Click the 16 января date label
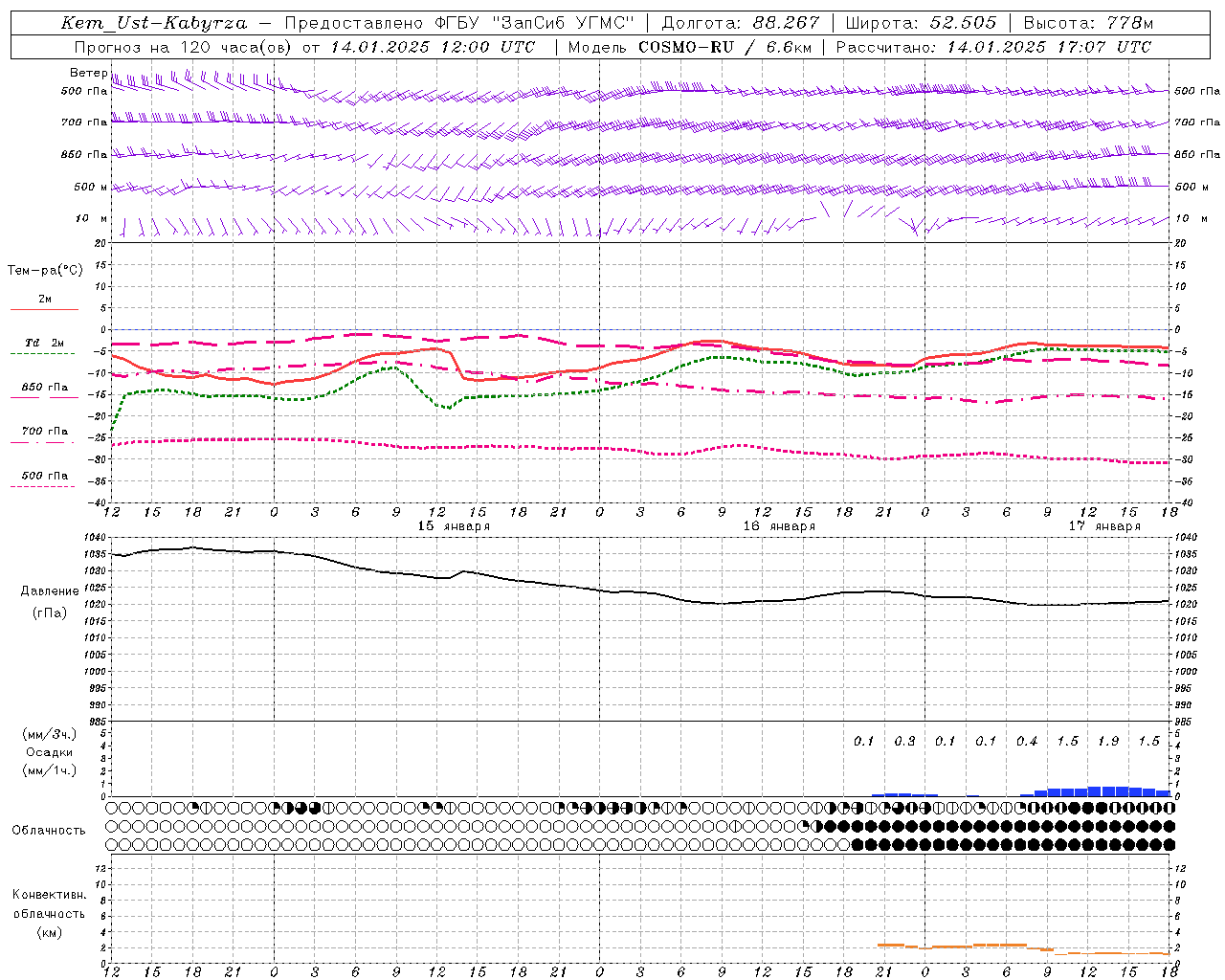 point(779,526)
